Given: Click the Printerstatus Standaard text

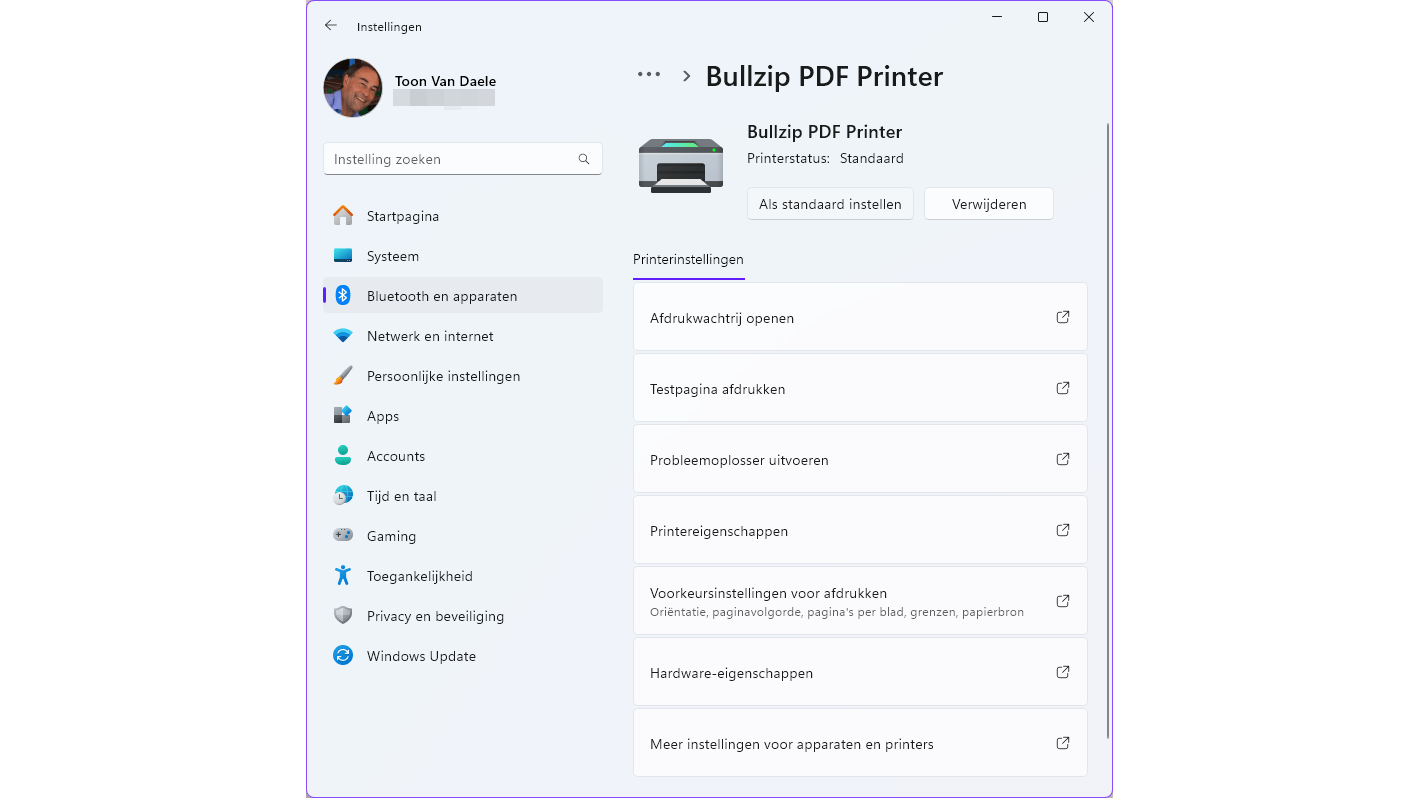Looking at the screenshot, I should [825, 158].
